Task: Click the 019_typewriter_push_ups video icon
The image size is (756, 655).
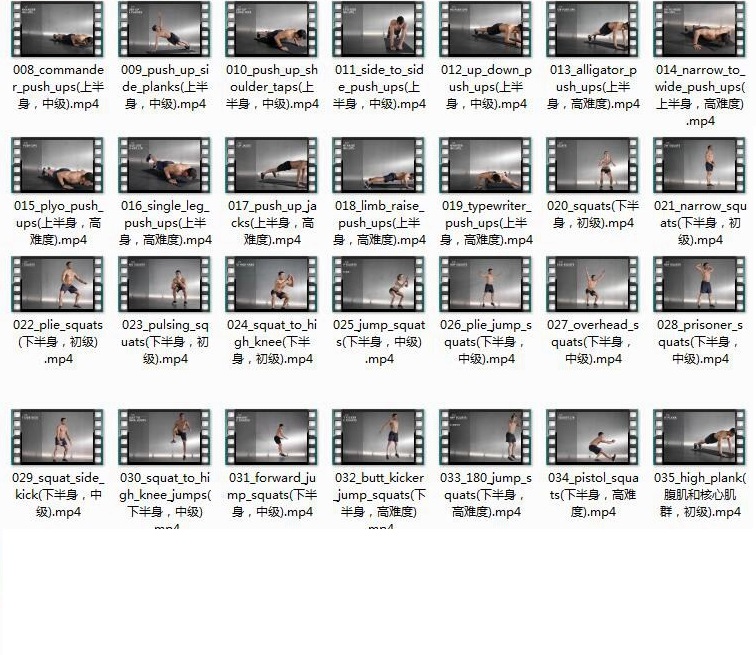Action: [486, 165]
